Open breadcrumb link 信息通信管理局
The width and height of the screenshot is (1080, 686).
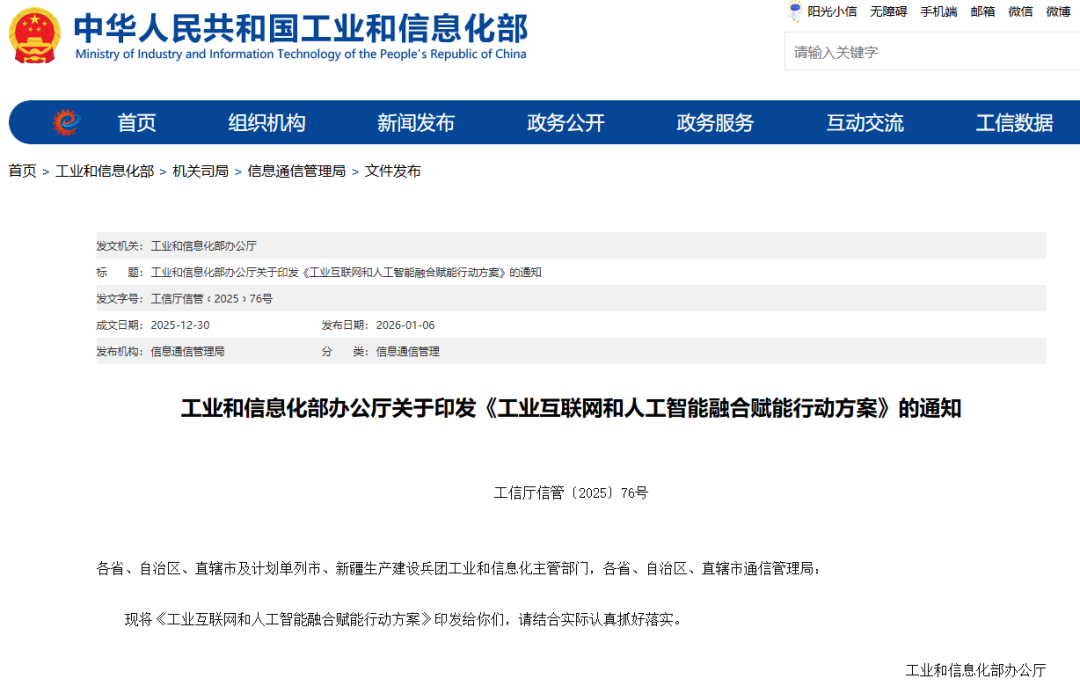pos(293,170)
